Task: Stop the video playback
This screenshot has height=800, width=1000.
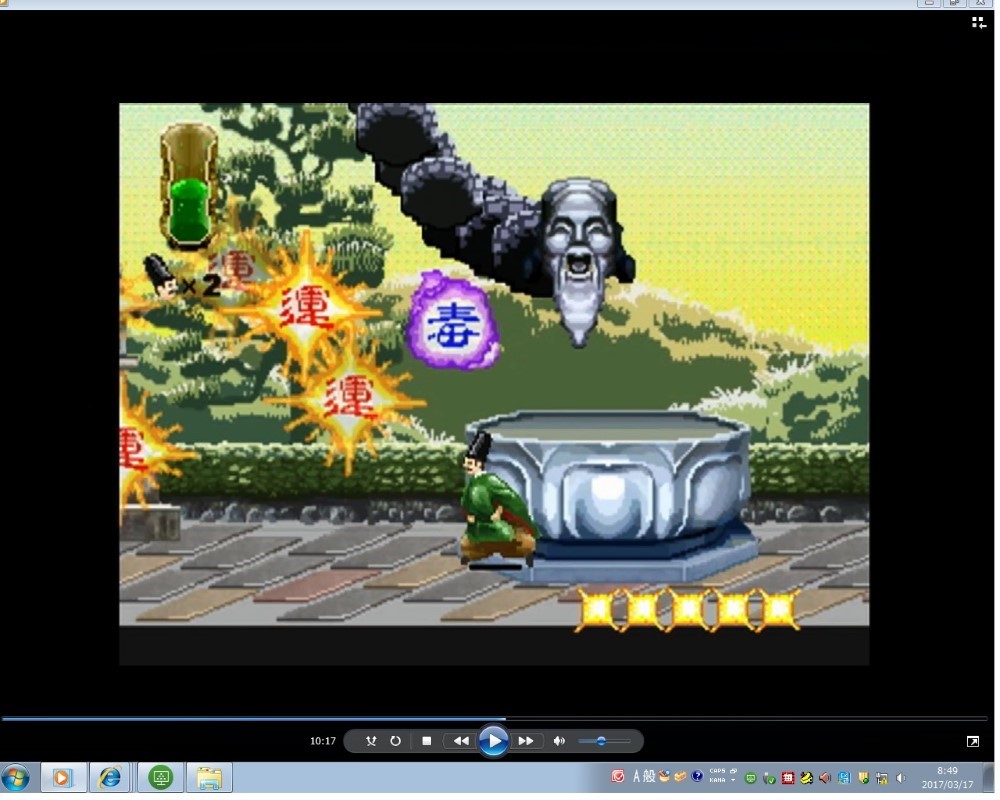Action: (427, 741)
